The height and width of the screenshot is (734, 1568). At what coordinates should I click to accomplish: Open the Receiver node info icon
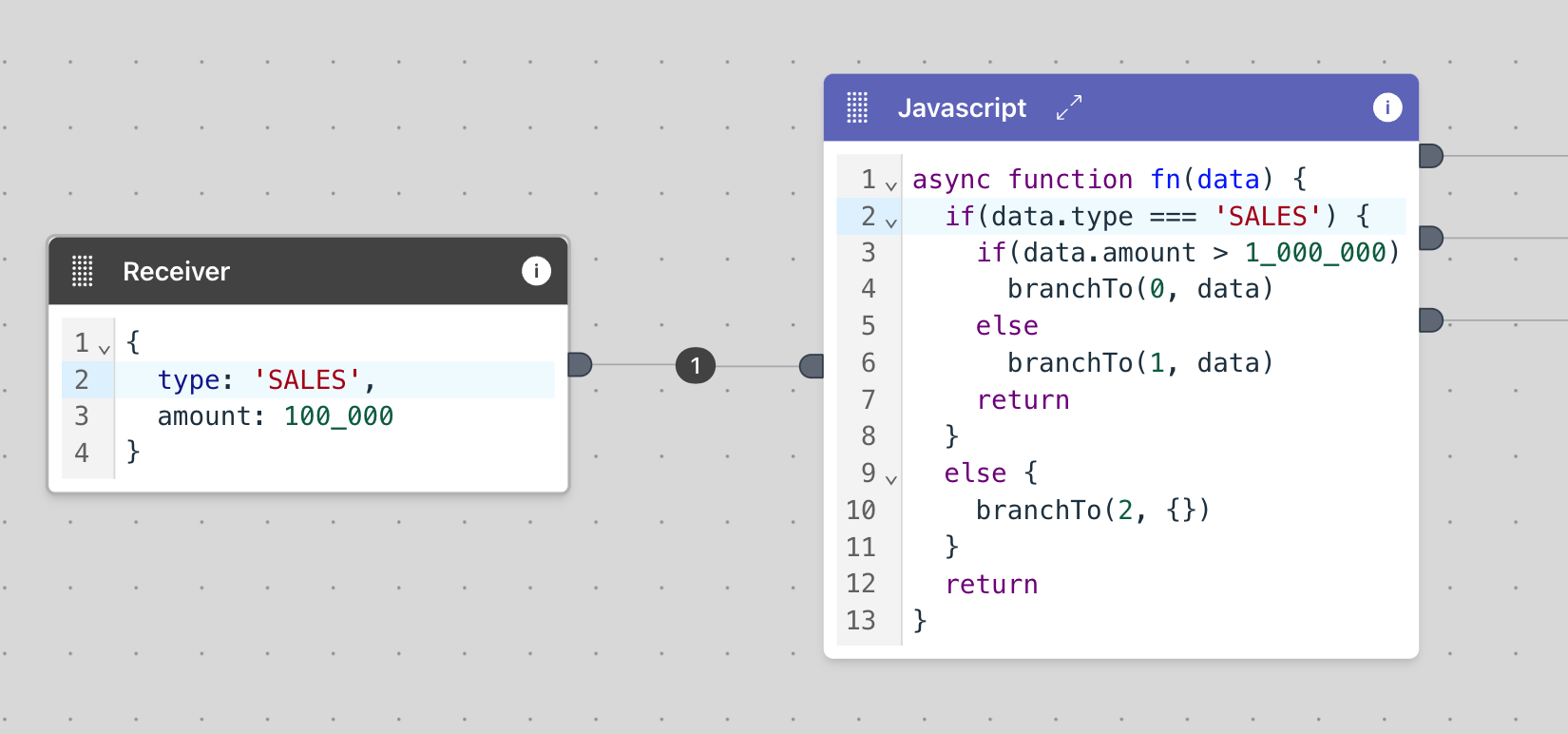coord(536,271)
